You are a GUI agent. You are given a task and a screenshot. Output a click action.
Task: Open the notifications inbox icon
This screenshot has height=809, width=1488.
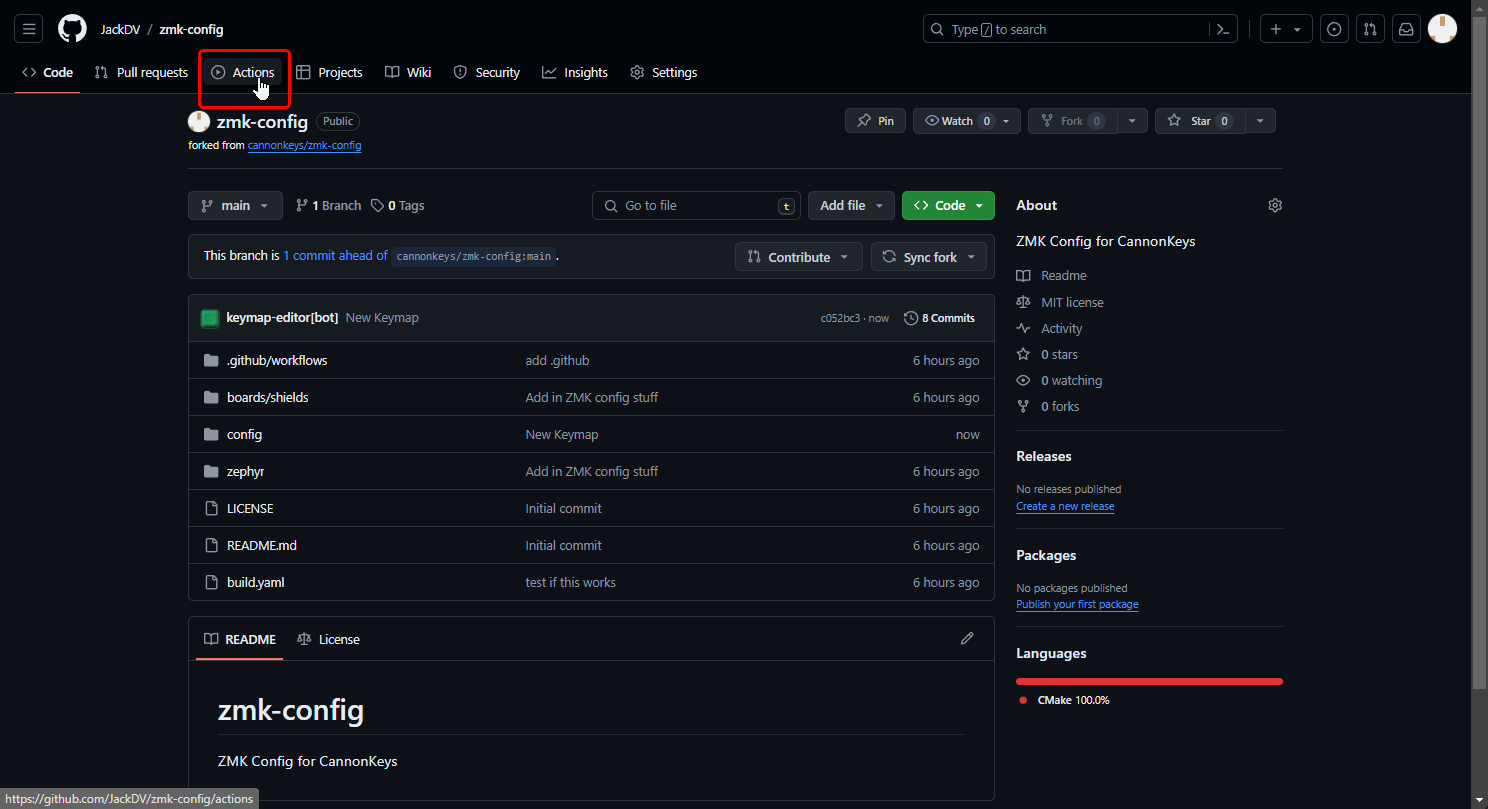[x=1406, y=29]
